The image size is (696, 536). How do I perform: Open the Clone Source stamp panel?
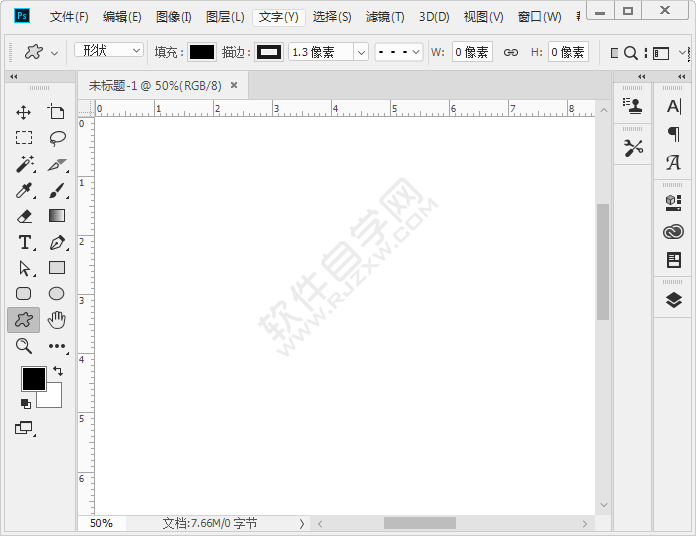click(x=633, y=106)
